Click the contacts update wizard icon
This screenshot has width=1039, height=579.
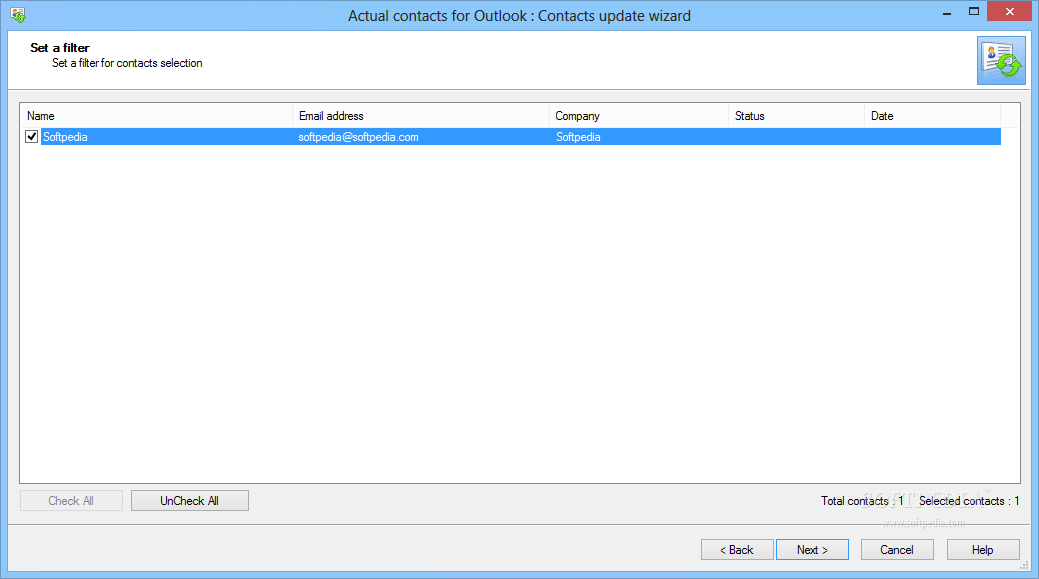click(x=1001, y=60)
